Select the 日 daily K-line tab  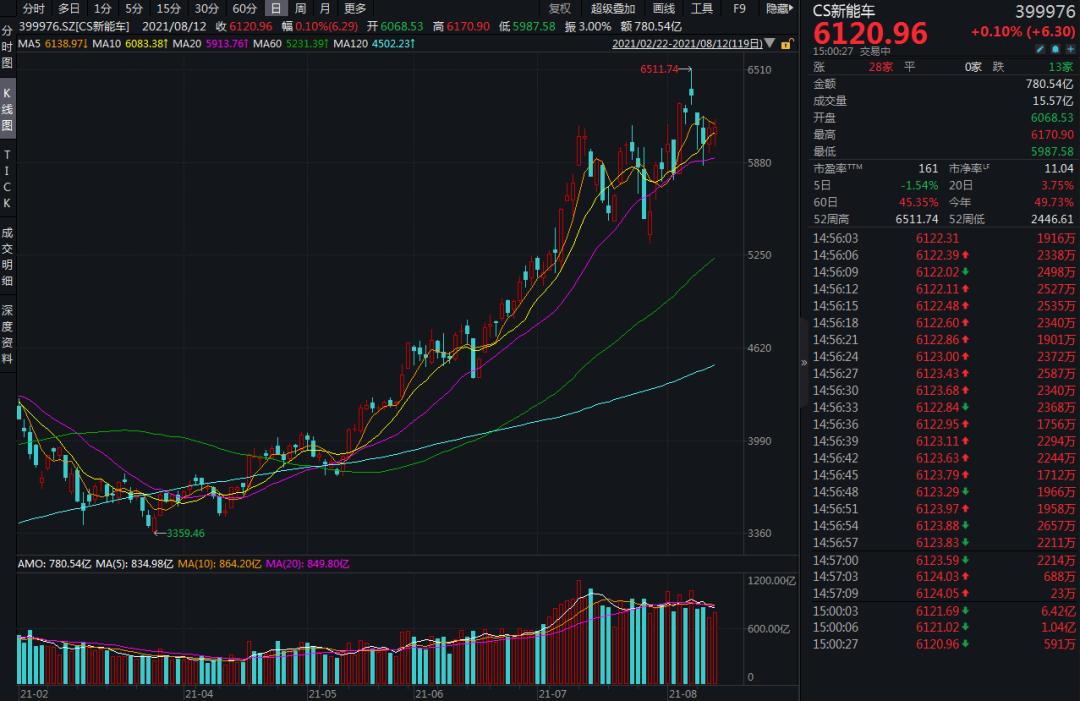tap(276, 8)
